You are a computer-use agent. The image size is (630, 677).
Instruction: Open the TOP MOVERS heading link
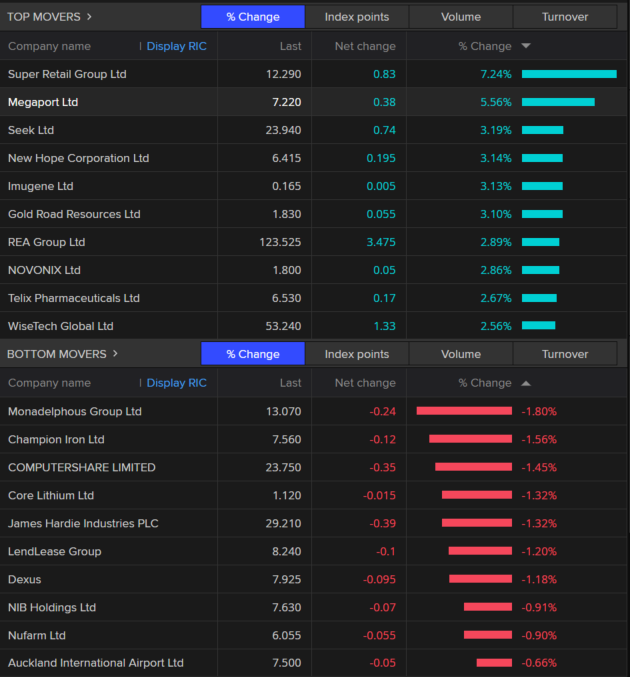44,17
